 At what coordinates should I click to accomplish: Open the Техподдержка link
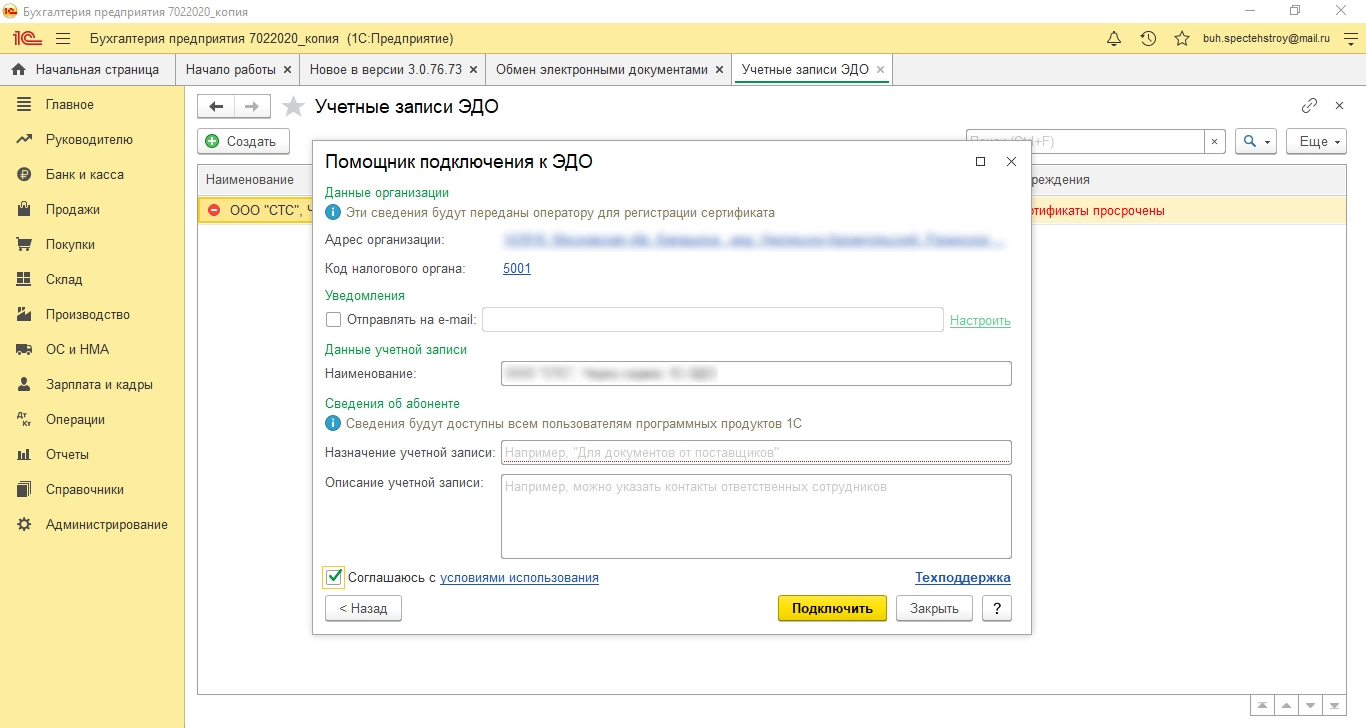[963, 578]
